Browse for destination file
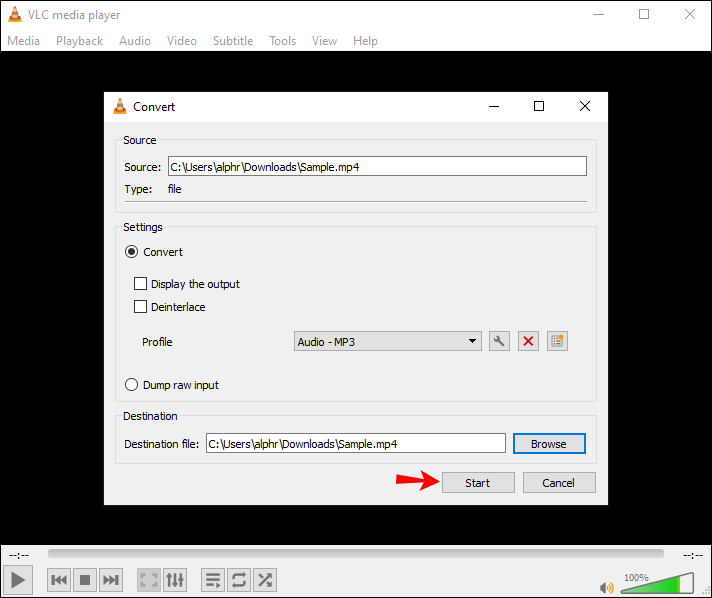Screen dimensions: 712x598 tap(549, 444)
